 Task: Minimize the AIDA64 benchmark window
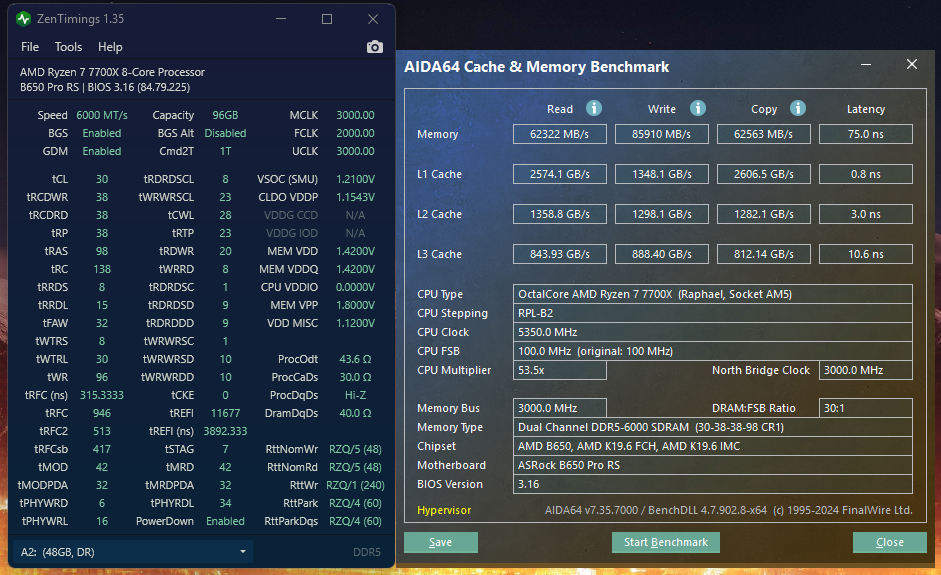(x=866, y=64)
